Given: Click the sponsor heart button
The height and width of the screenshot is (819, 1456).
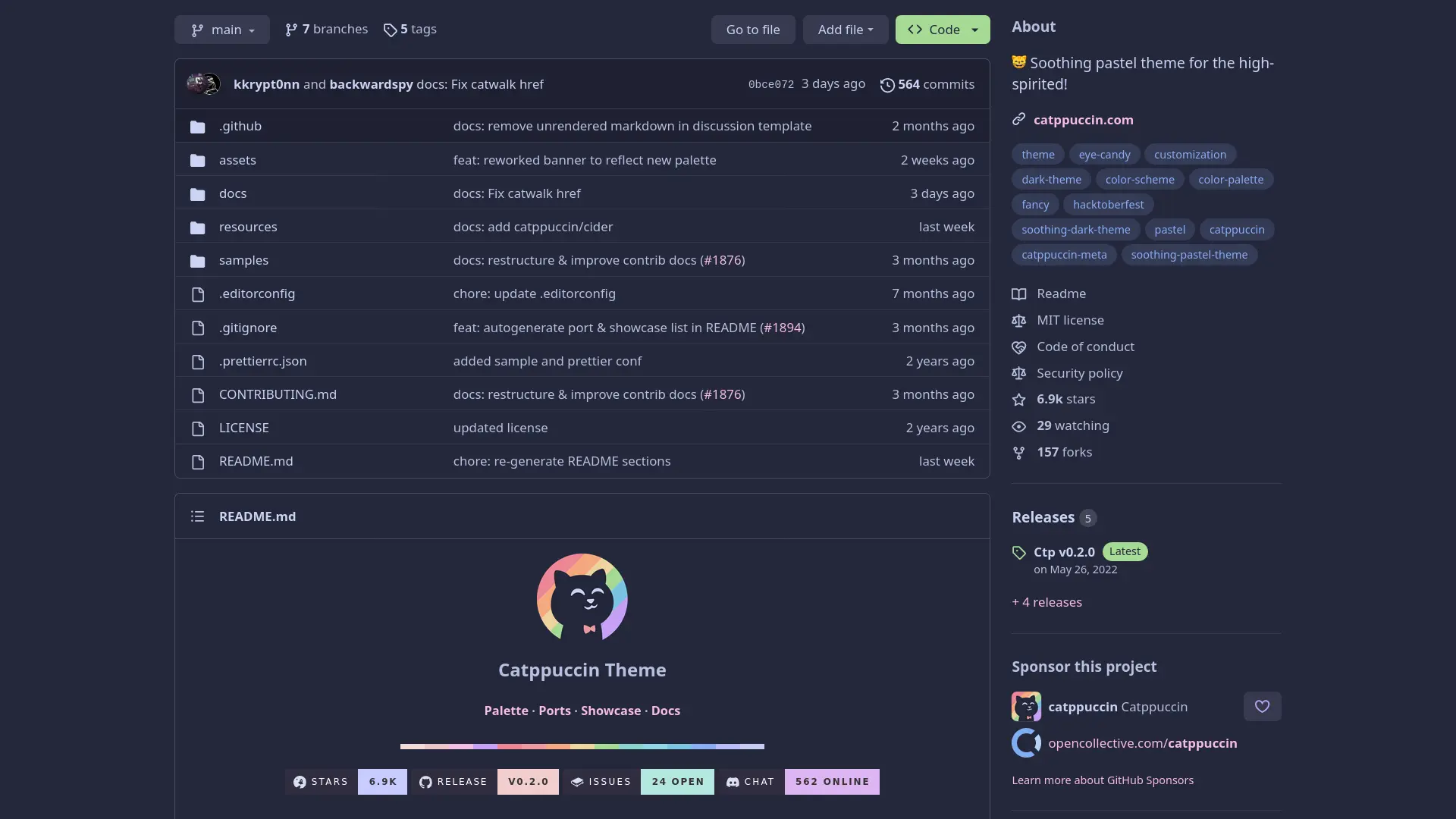Looking at the screenshot, I should click(1262, 707).
